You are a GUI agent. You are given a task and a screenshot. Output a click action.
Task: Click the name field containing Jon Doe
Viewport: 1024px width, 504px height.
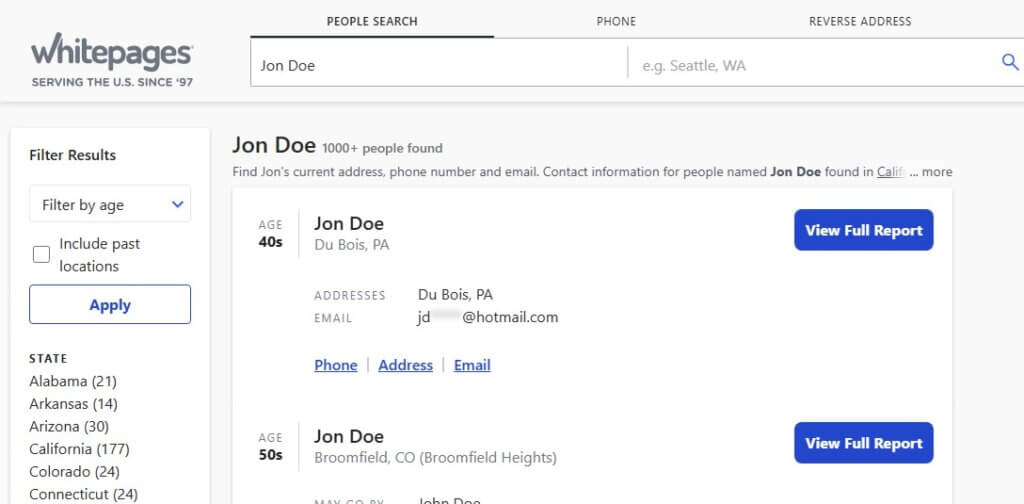[x=439, y=65]
